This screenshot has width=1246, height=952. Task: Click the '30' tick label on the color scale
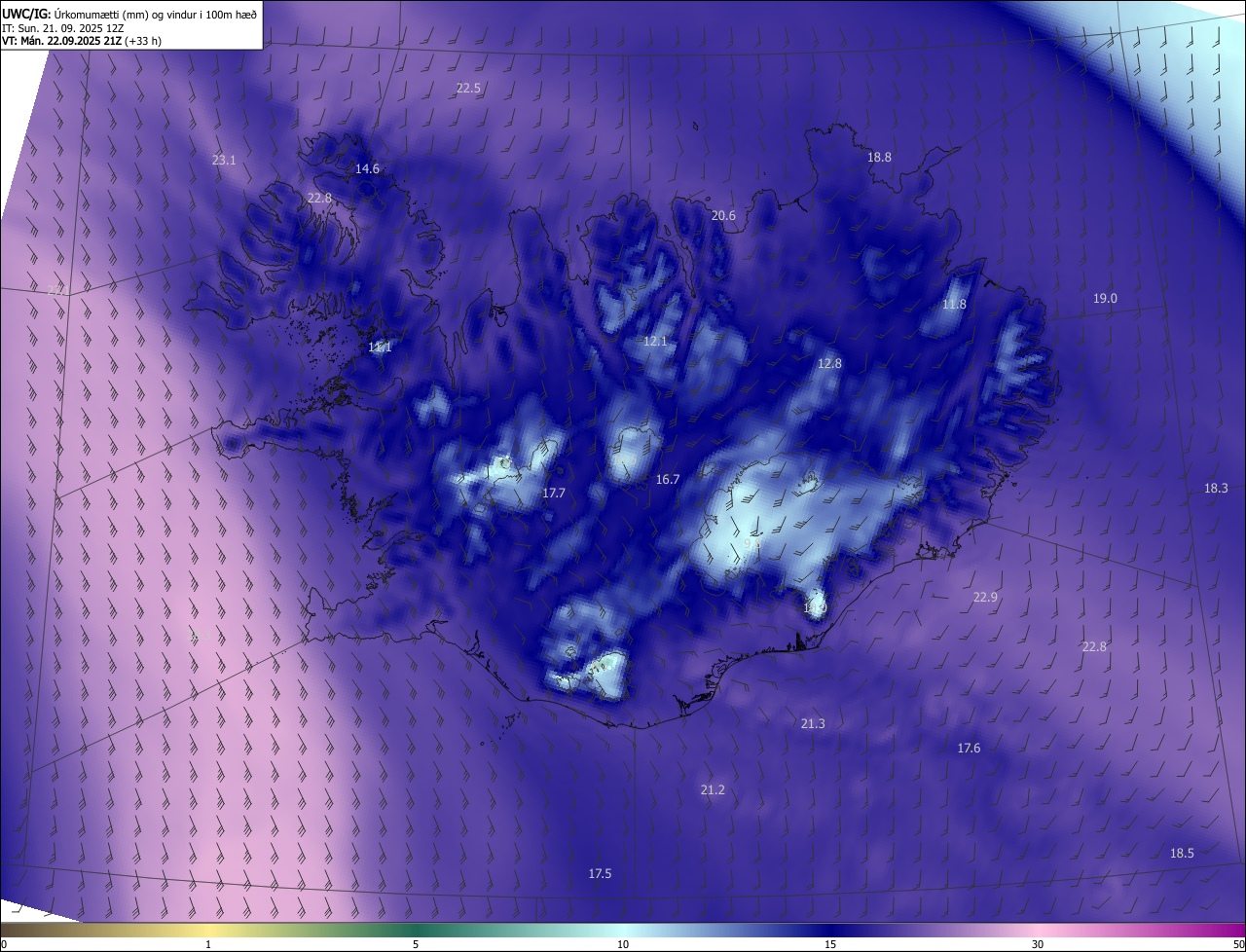click(x=1038, y=944)
